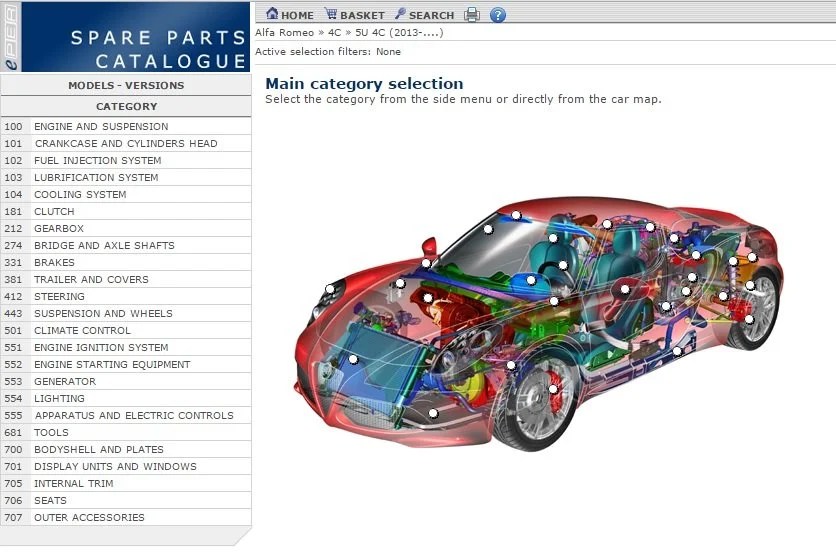Open the BASKET cart icon
Image resolution: width=836 pixels, height=556 pixels.
pos(331,14)
